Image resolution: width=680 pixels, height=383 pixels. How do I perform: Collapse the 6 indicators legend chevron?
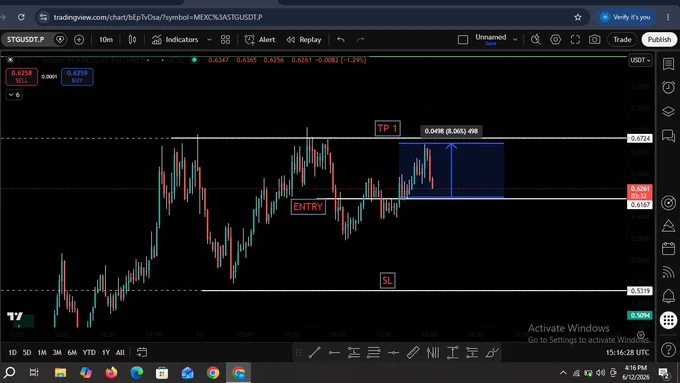point(14,95)
